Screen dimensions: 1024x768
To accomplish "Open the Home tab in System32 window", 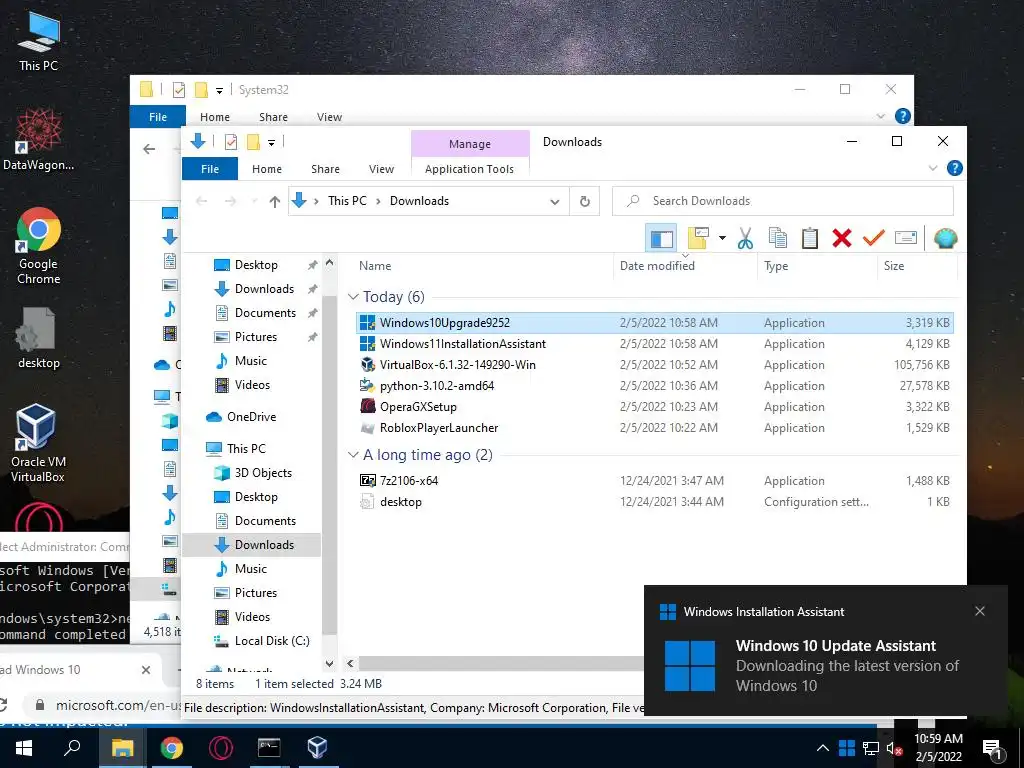I will point(215,117).
